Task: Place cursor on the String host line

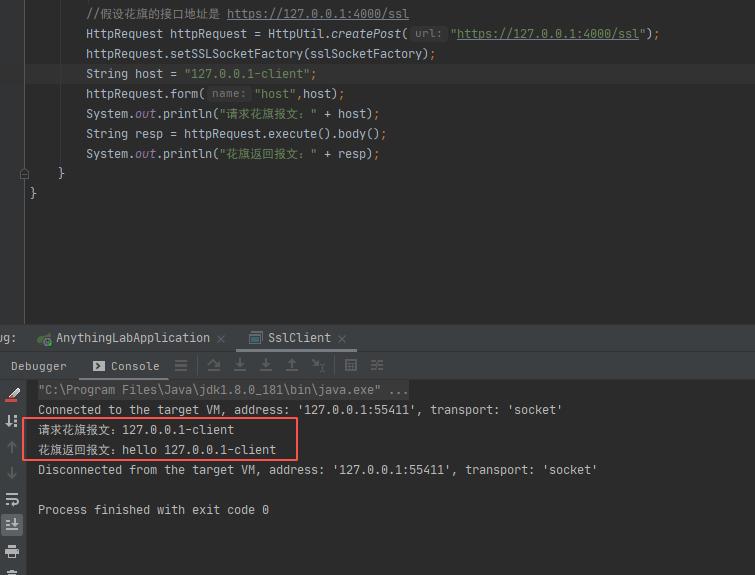Action: pos(201,74)
